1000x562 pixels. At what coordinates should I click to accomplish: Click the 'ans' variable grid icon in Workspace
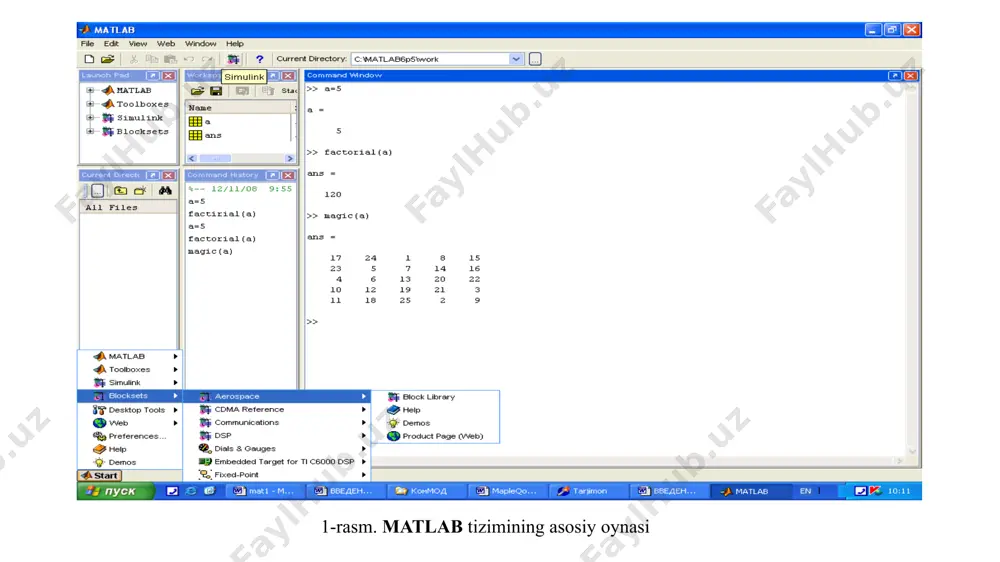[x=195, y=135]
